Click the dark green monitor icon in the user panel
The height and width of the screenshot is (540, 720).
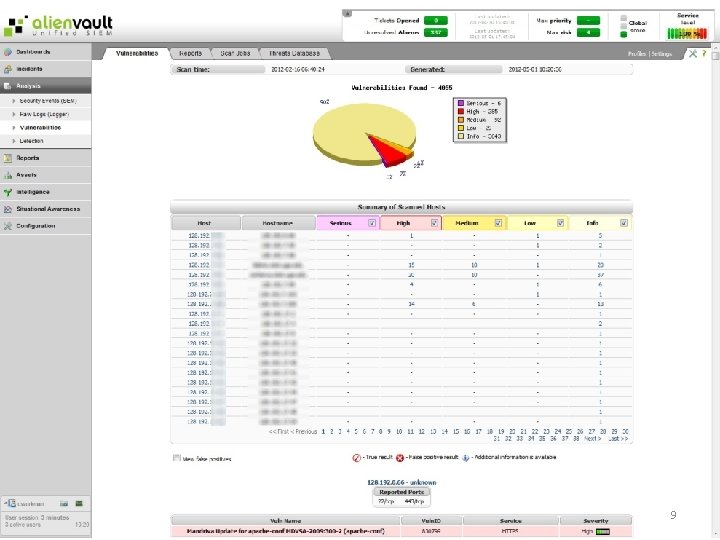pos(79,504)
